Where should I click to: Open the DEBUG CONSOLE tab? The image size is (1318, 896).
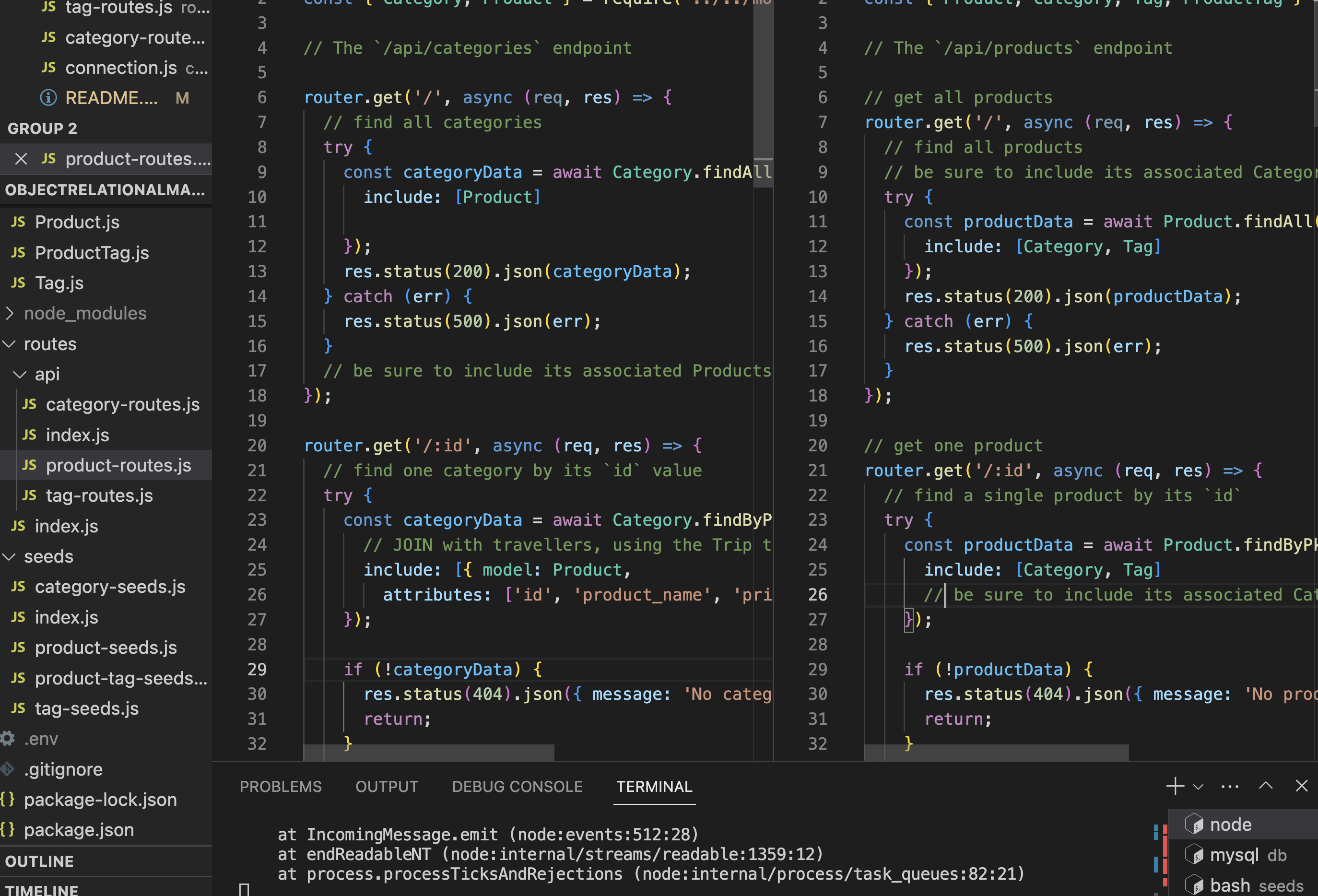(x=517, y=786)
